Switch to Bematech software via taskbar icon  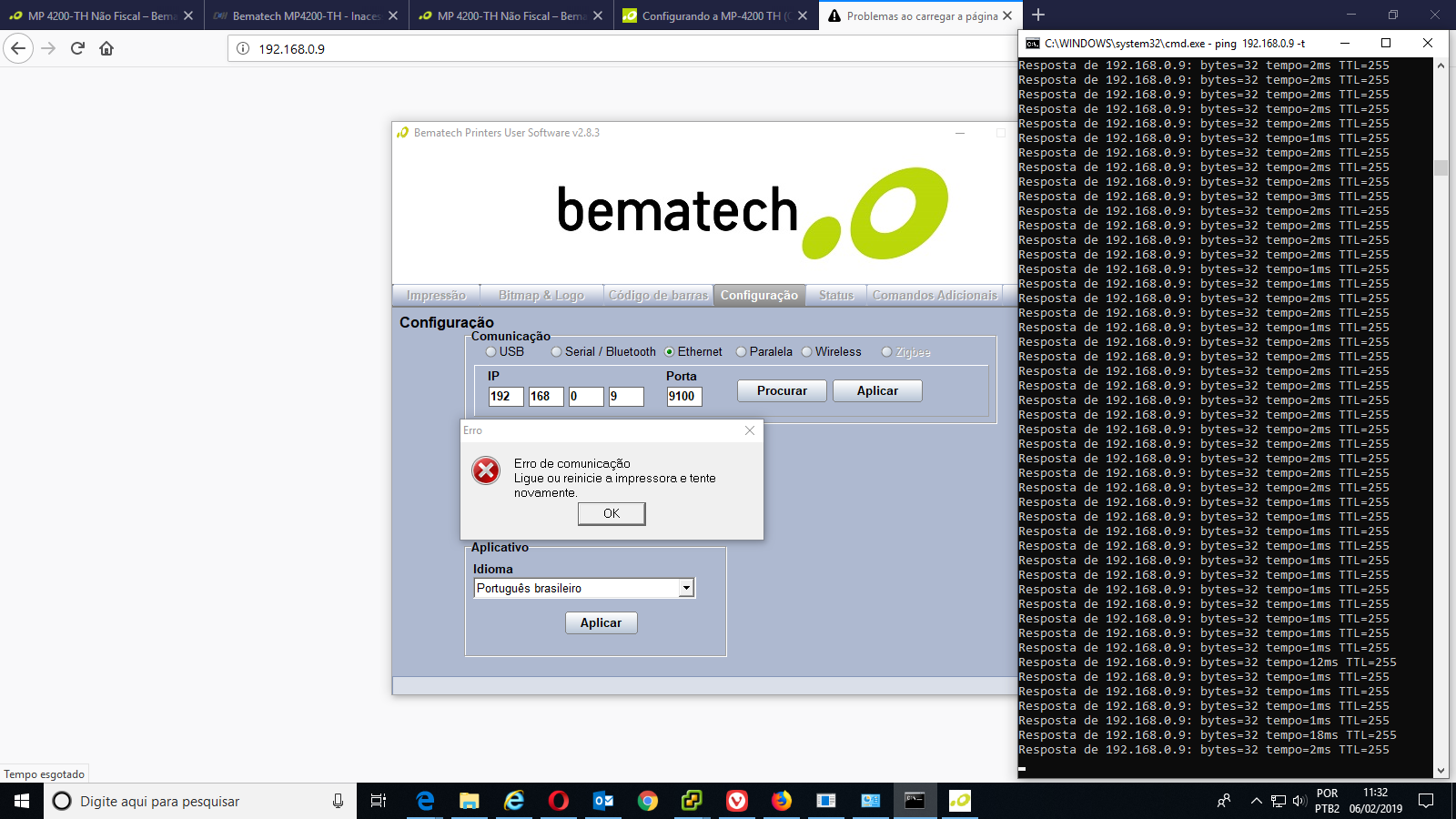959,801
